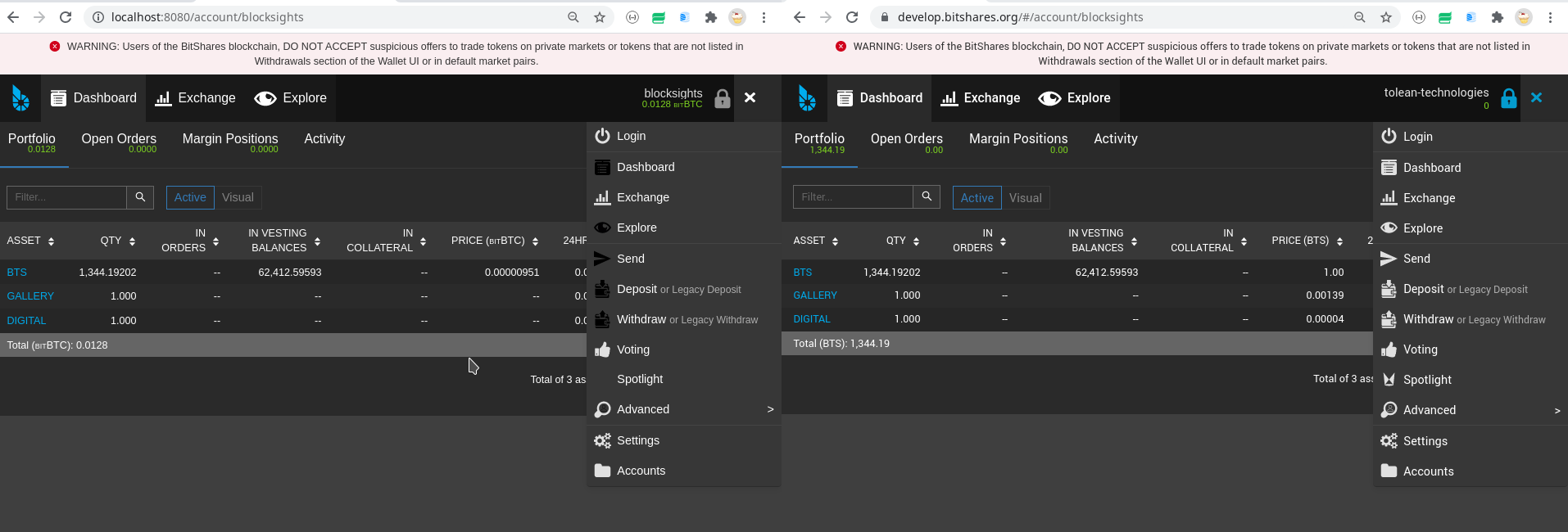Click the BitShares logo in left window
The width and height of the screenshot is (1568, 532).
[x=20, y=98]
